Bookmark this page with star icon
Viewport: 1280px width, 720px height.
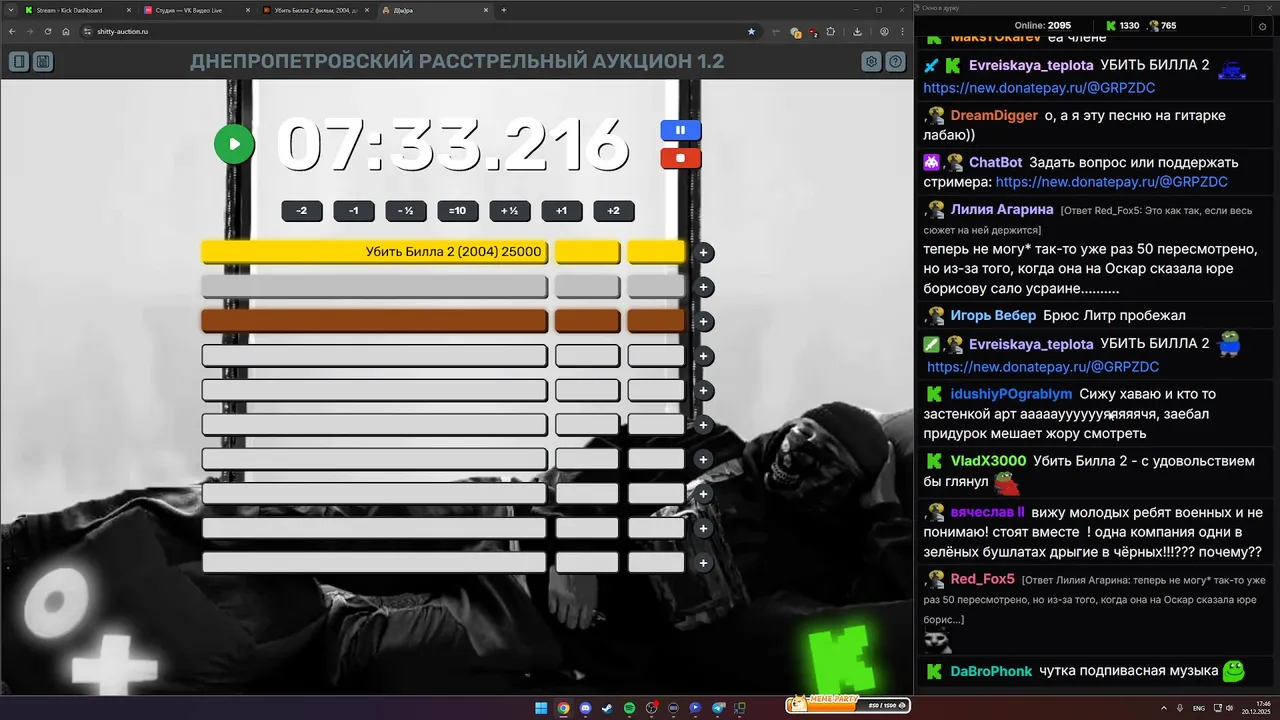[751, 31]
